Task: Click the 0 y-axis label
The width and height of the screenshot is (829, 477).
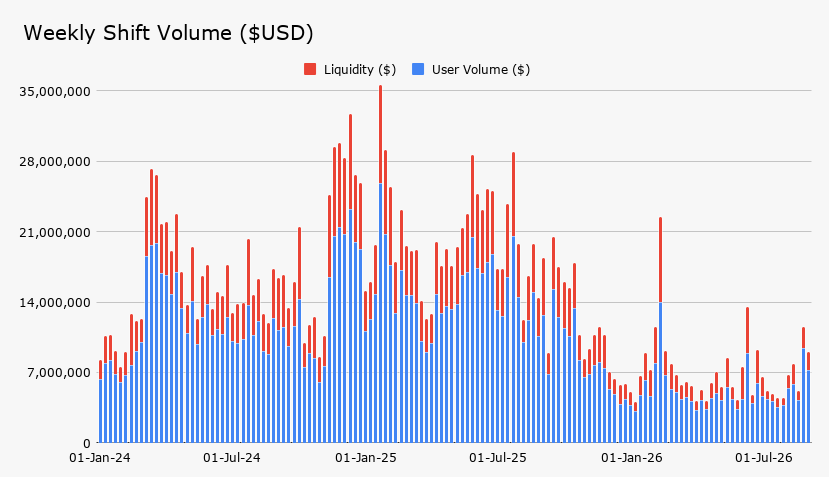Action: click(x=87, y=443)
